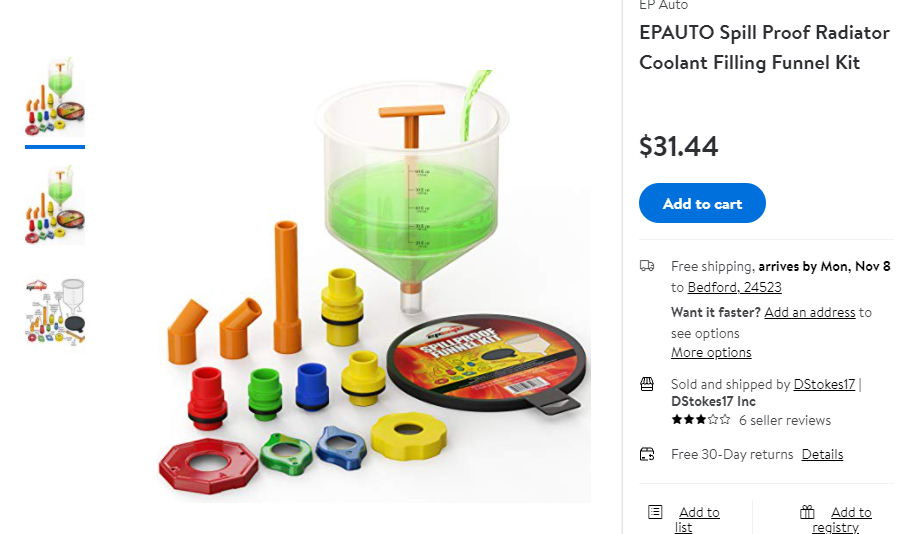The height and width of the screenshot is (534, 909).
Task: Open the More options link
Action: [x=711, y=353]
